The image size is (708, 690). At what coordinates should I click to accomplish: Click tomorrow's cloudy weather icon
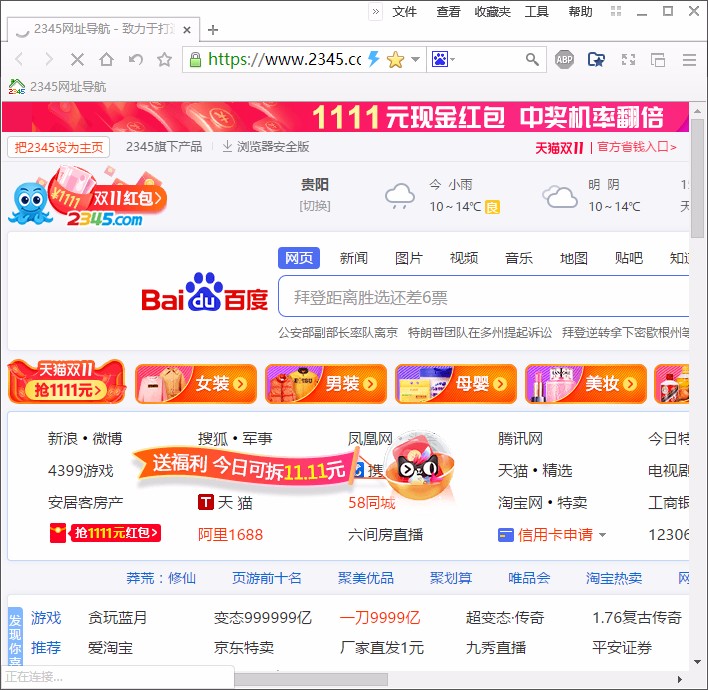559,197
